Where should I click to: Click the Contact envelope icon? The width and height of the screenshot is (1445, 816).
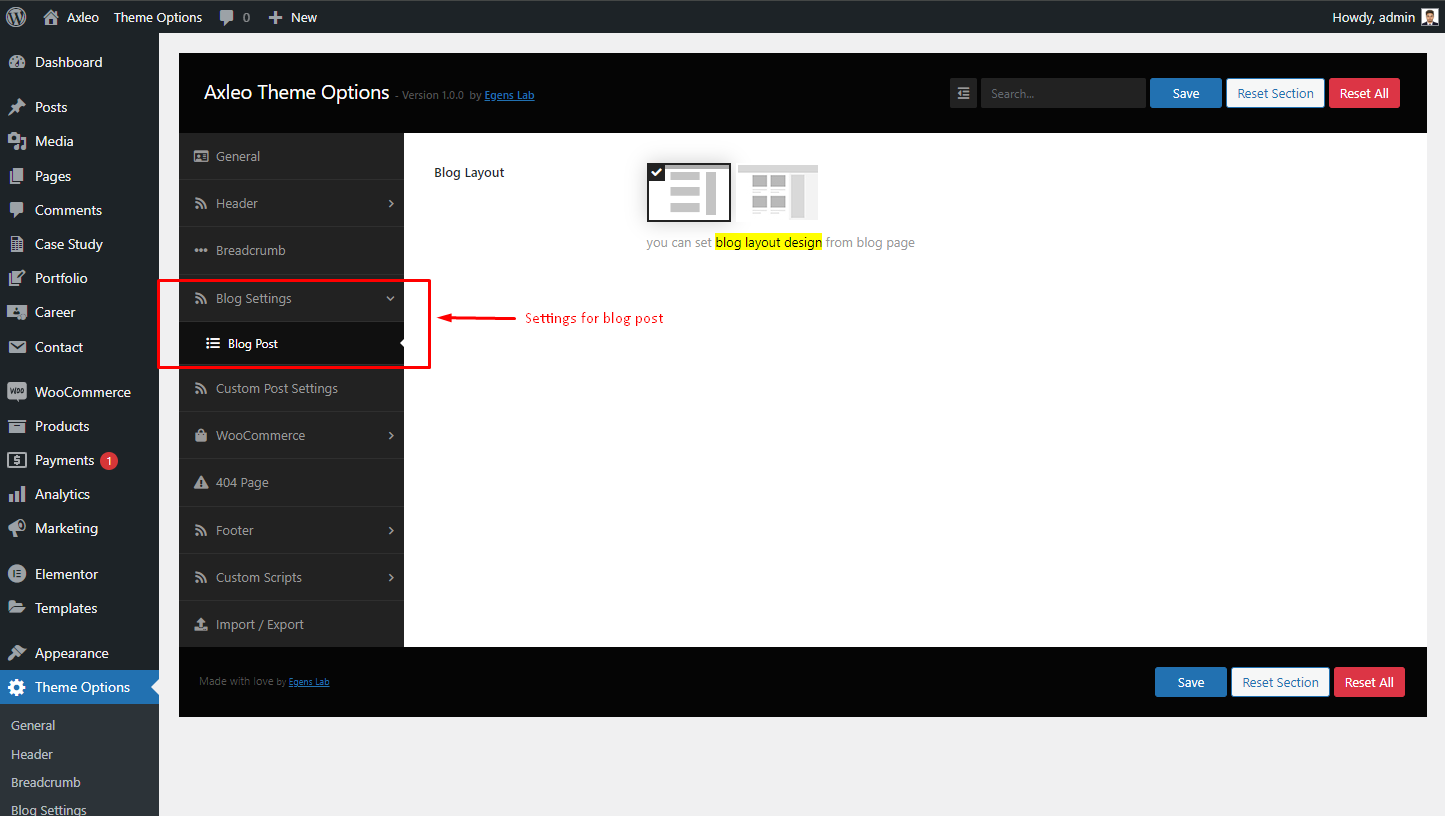16,347
